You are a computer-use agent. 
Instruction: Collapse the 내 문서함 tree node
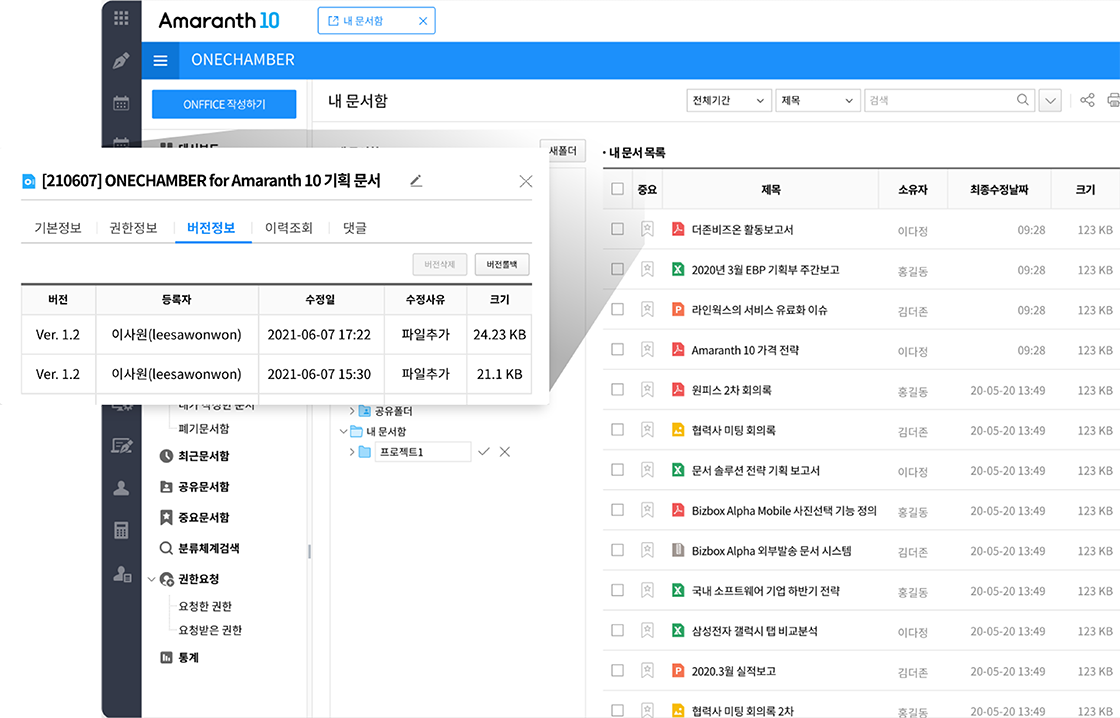344,432
